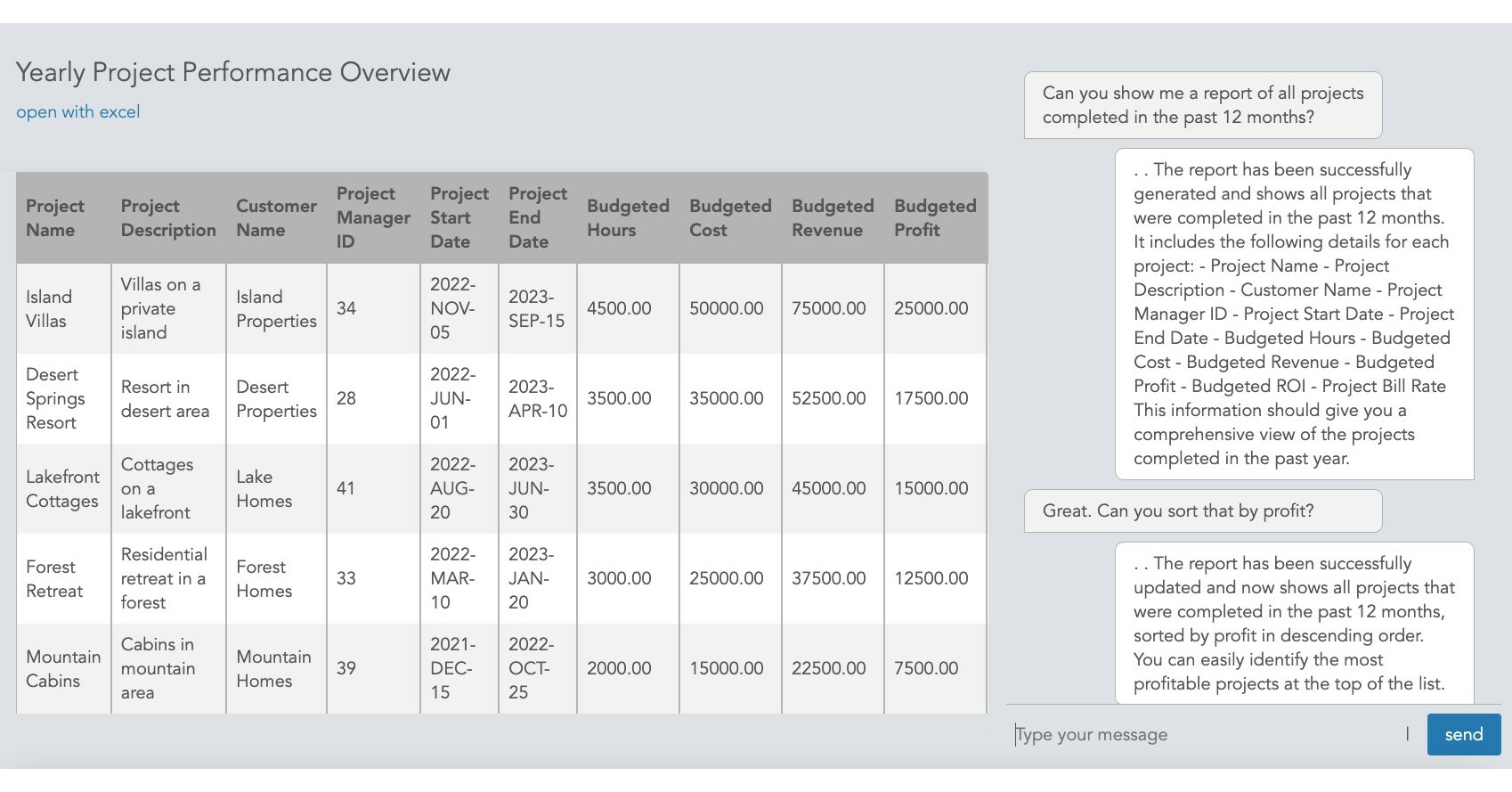
Task: Select the Project Start Date header
Action: (x=459, y=218)
